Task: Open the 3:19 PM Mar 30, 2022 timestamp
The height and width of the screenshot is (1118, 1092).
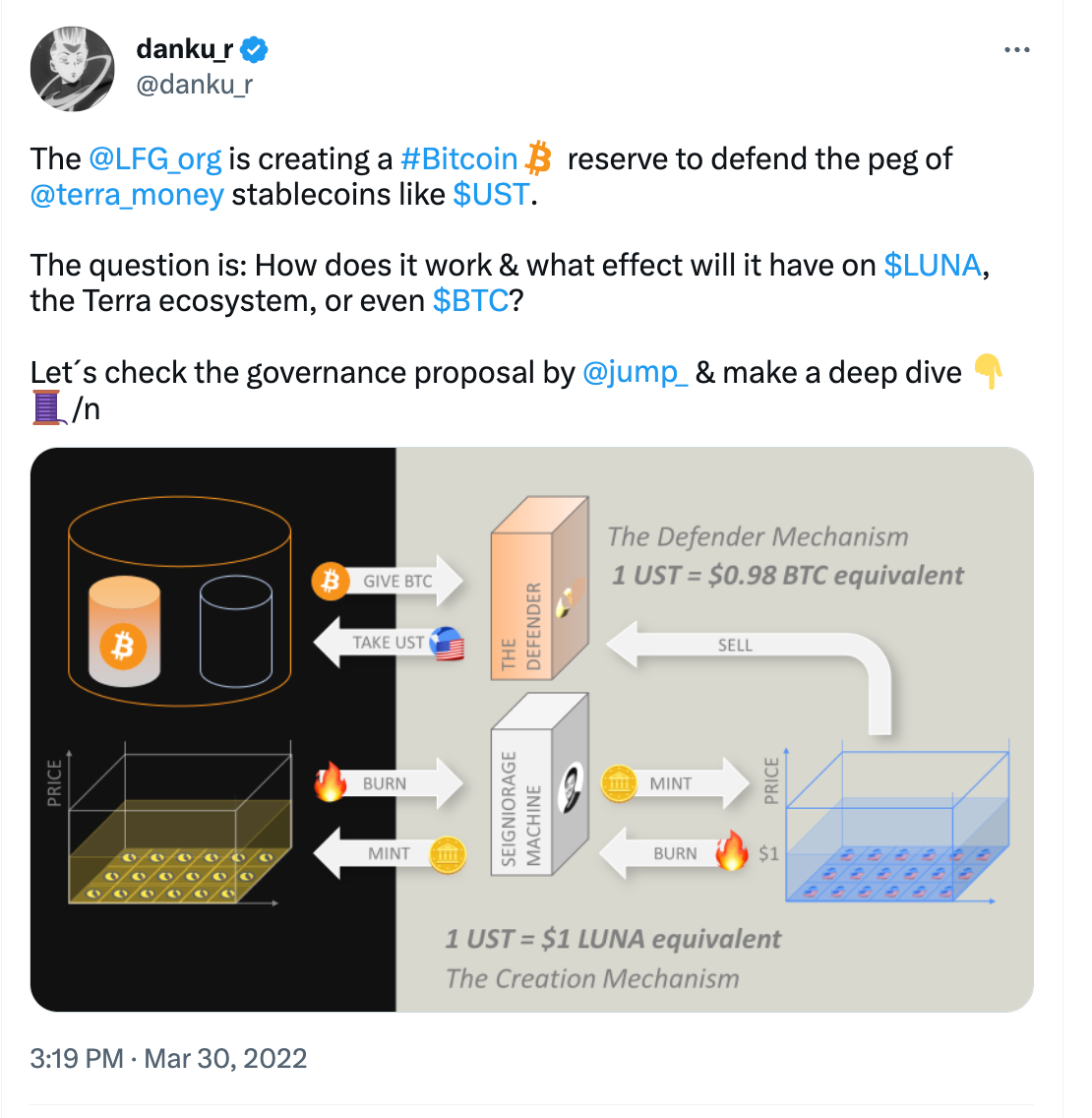Action: point(168,1059)
